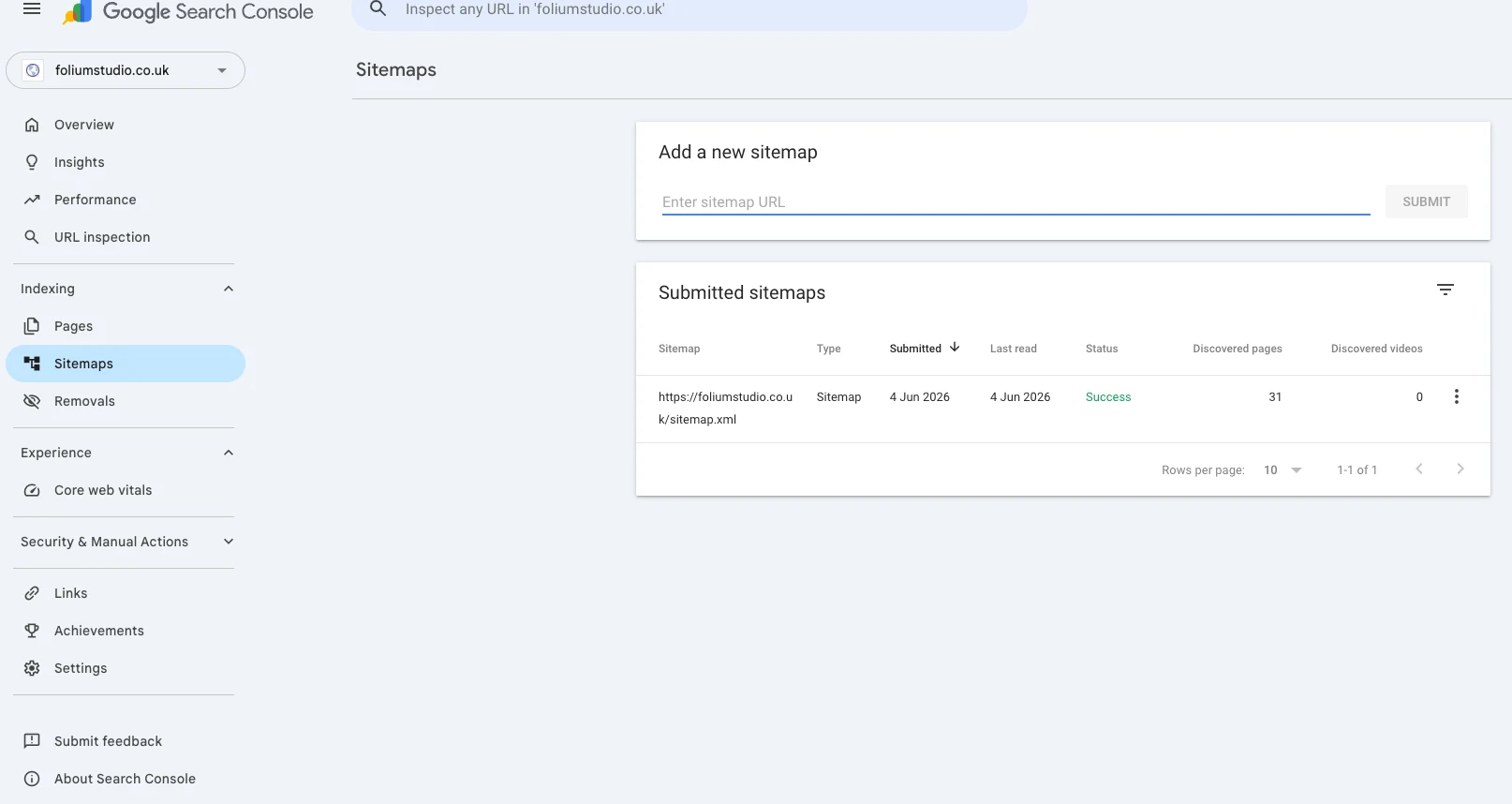
Task: Click the Insights lightbulb icon
Action: (32, 162)
